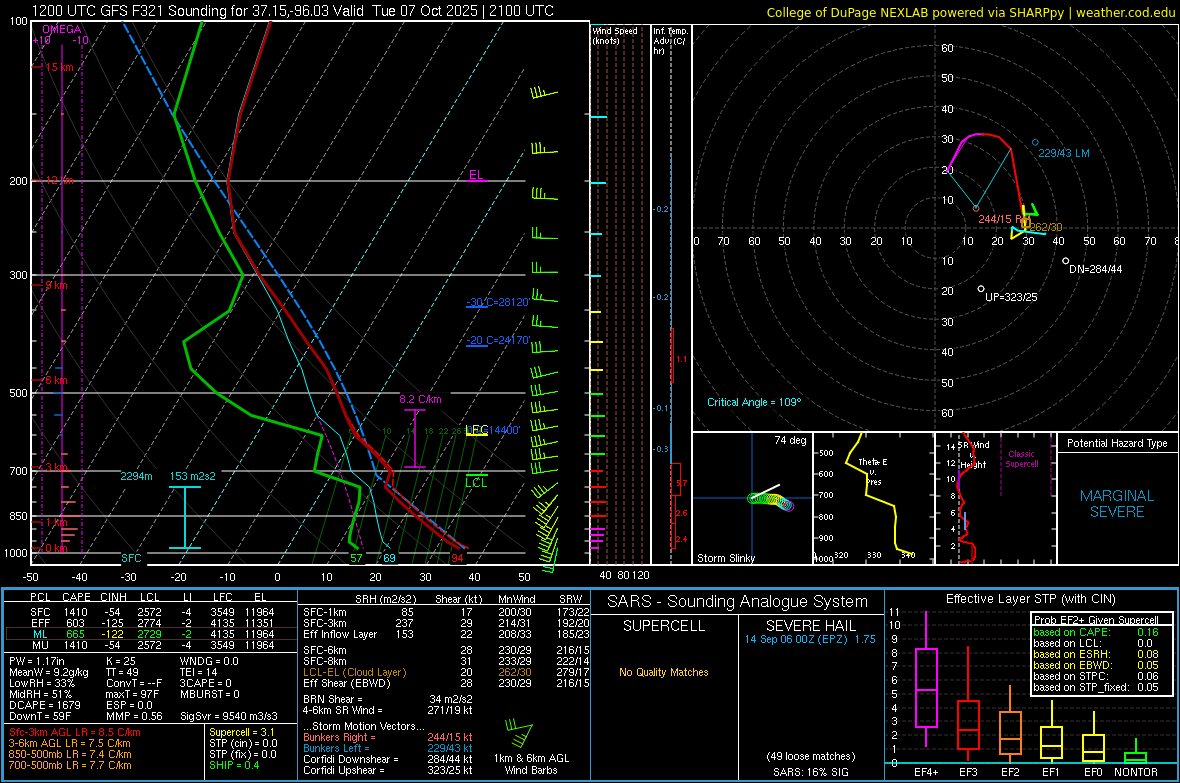
Task: Click the 'Bunkers Right = 244/15 kt' line
Action: click(x=388, y=737)
